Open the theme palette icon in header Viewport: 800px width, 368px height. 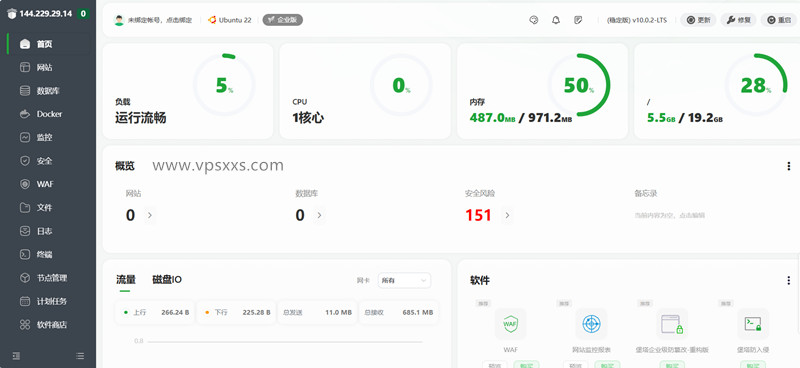click(534, 20)
